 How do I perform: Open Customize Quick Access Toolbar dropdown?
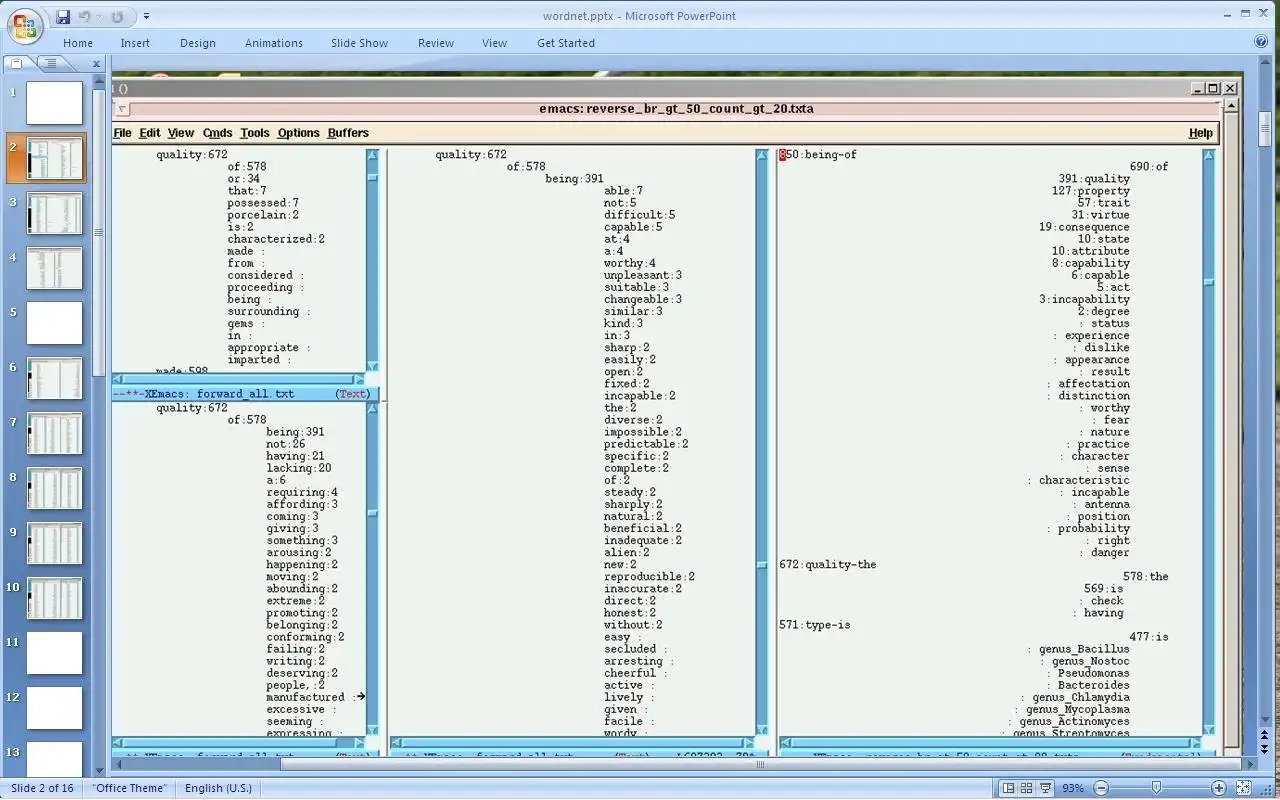(146, 16)
